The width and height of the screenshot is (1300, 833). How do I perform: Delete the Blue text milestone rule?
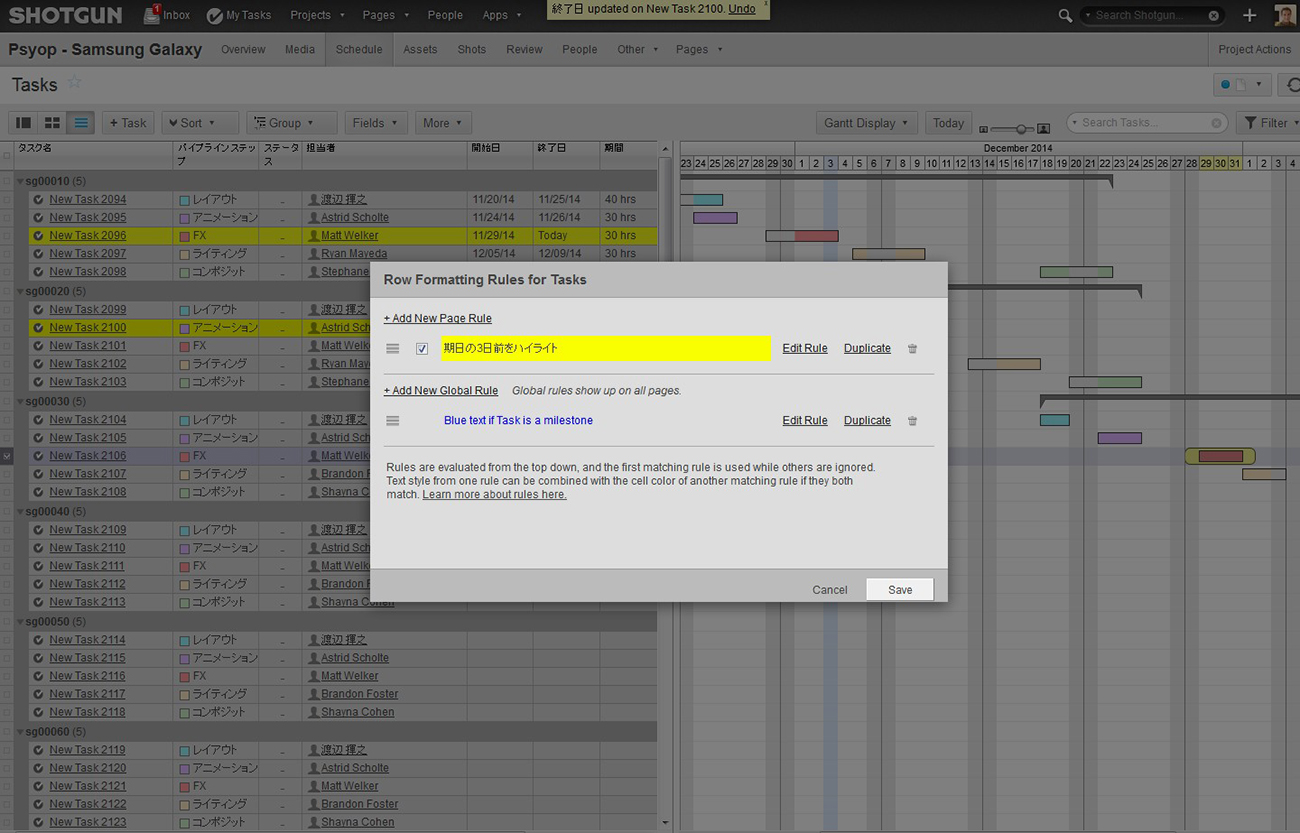pos(912,421)
